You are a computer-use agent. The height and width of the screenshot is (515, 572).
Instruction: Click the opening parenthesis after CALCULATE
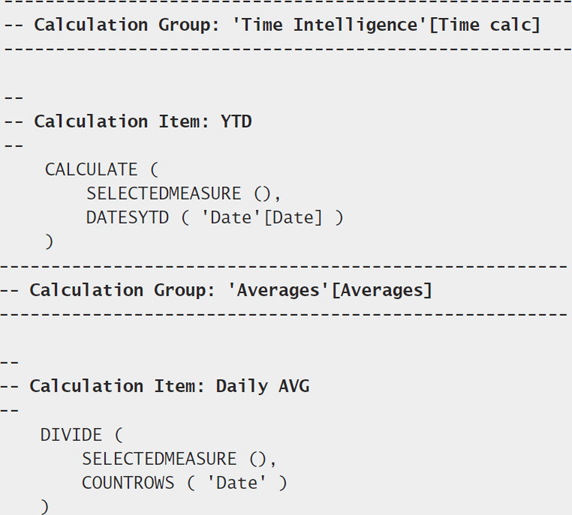coord(154,170)
